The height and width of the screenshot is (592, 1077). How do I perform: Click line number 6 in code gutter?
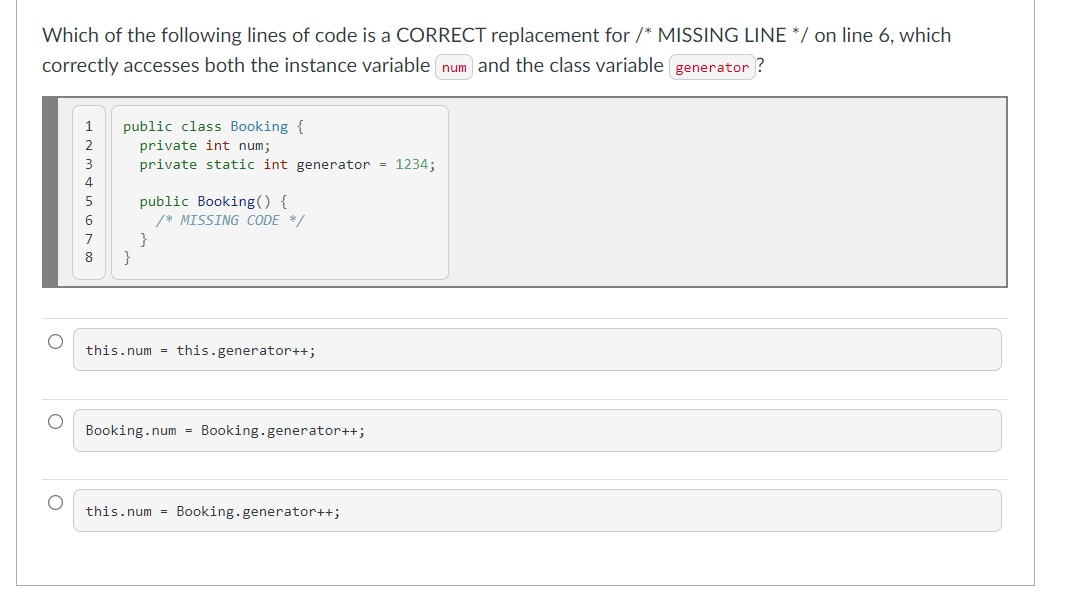[89, 220]
